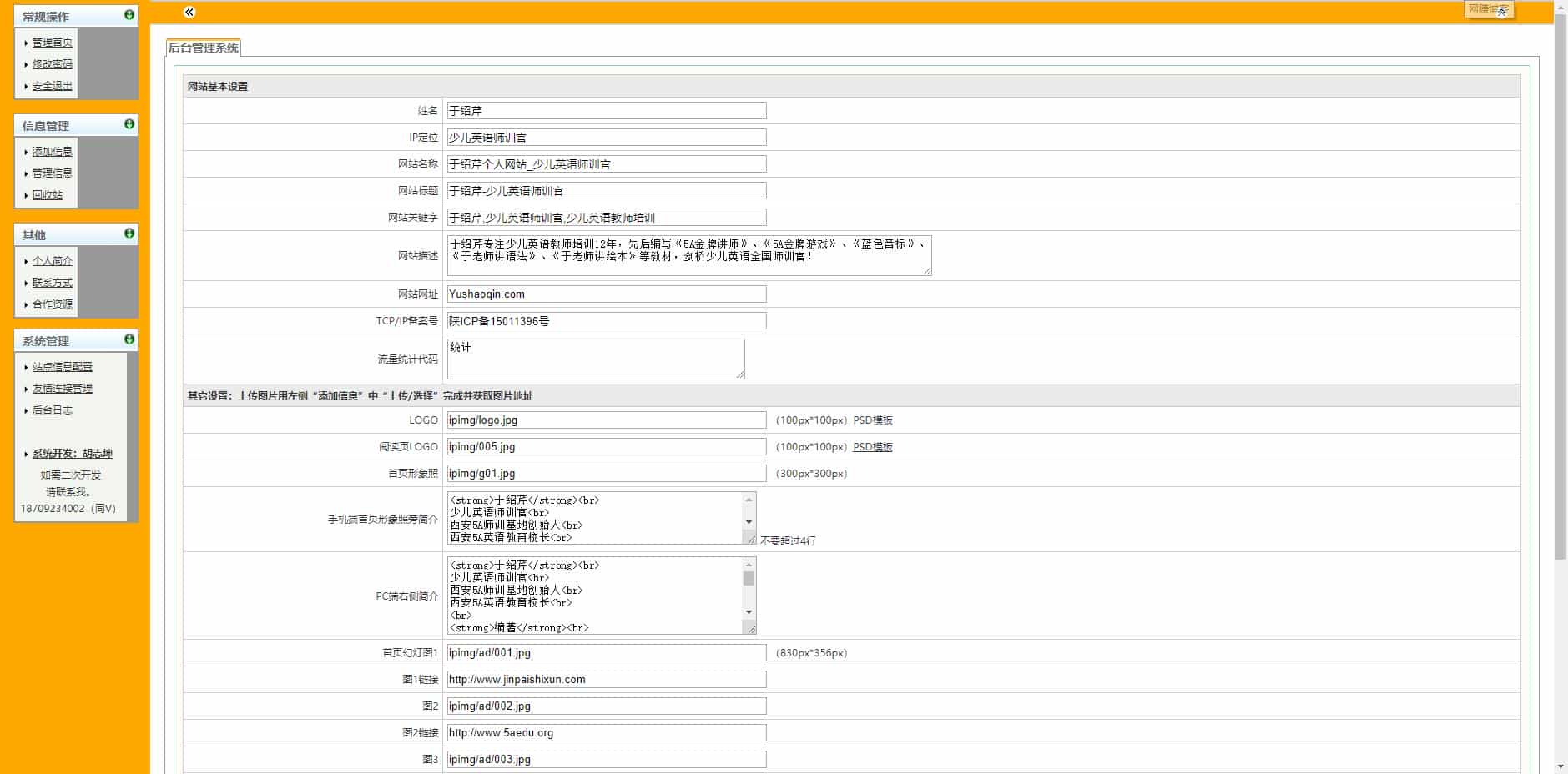Click the up-chevron icon at top right

(x=1501, y=11)
